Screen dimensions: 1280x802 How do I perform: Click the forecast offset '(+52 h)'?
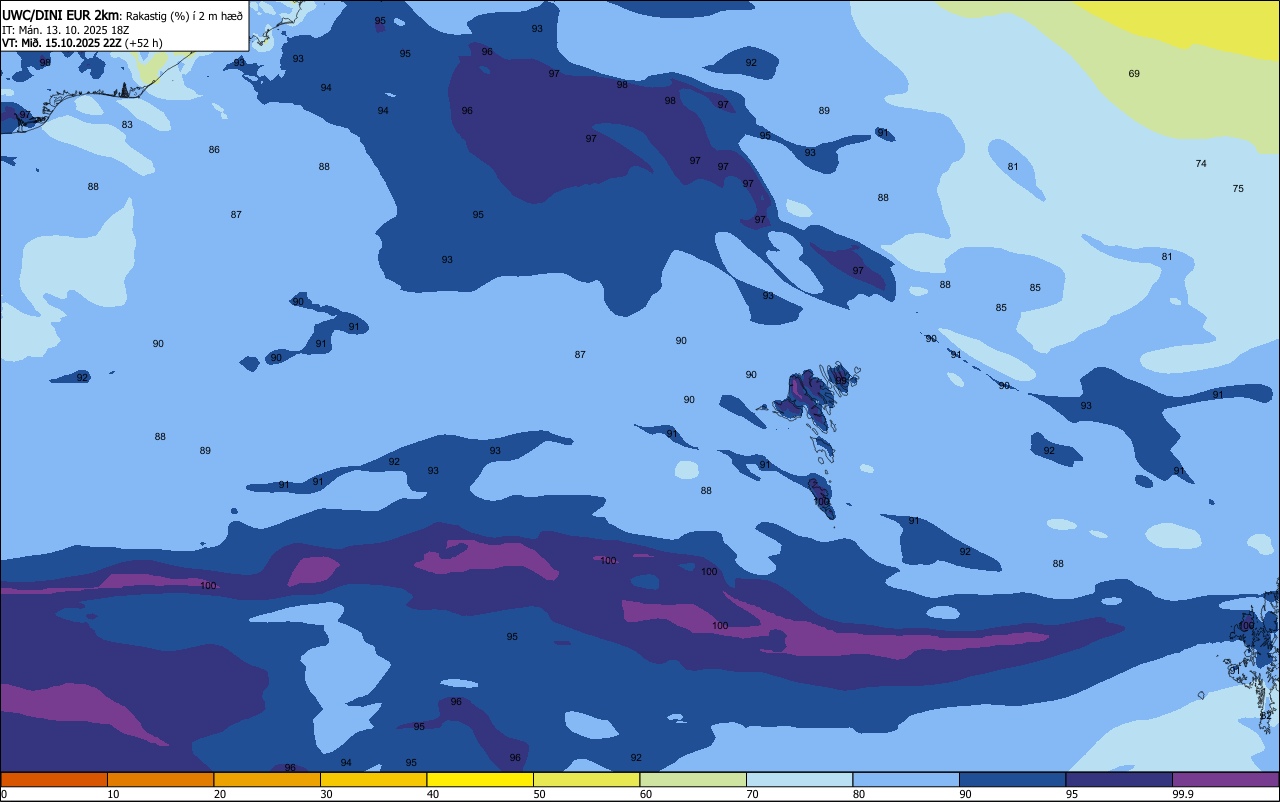tap(144, 43)
